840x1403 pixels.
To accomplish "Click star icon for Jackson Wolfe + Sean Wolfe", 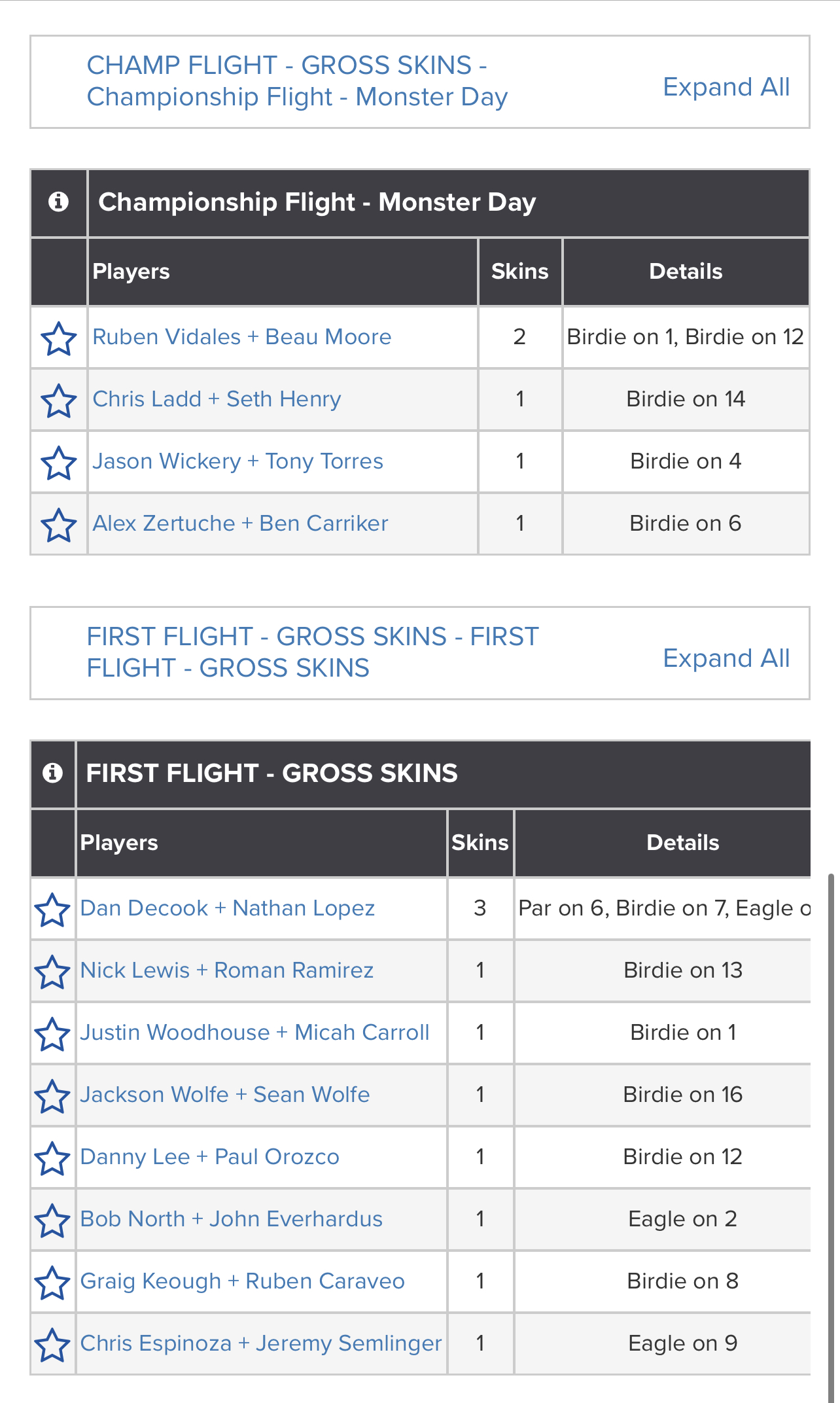I will pos(52,1095).
